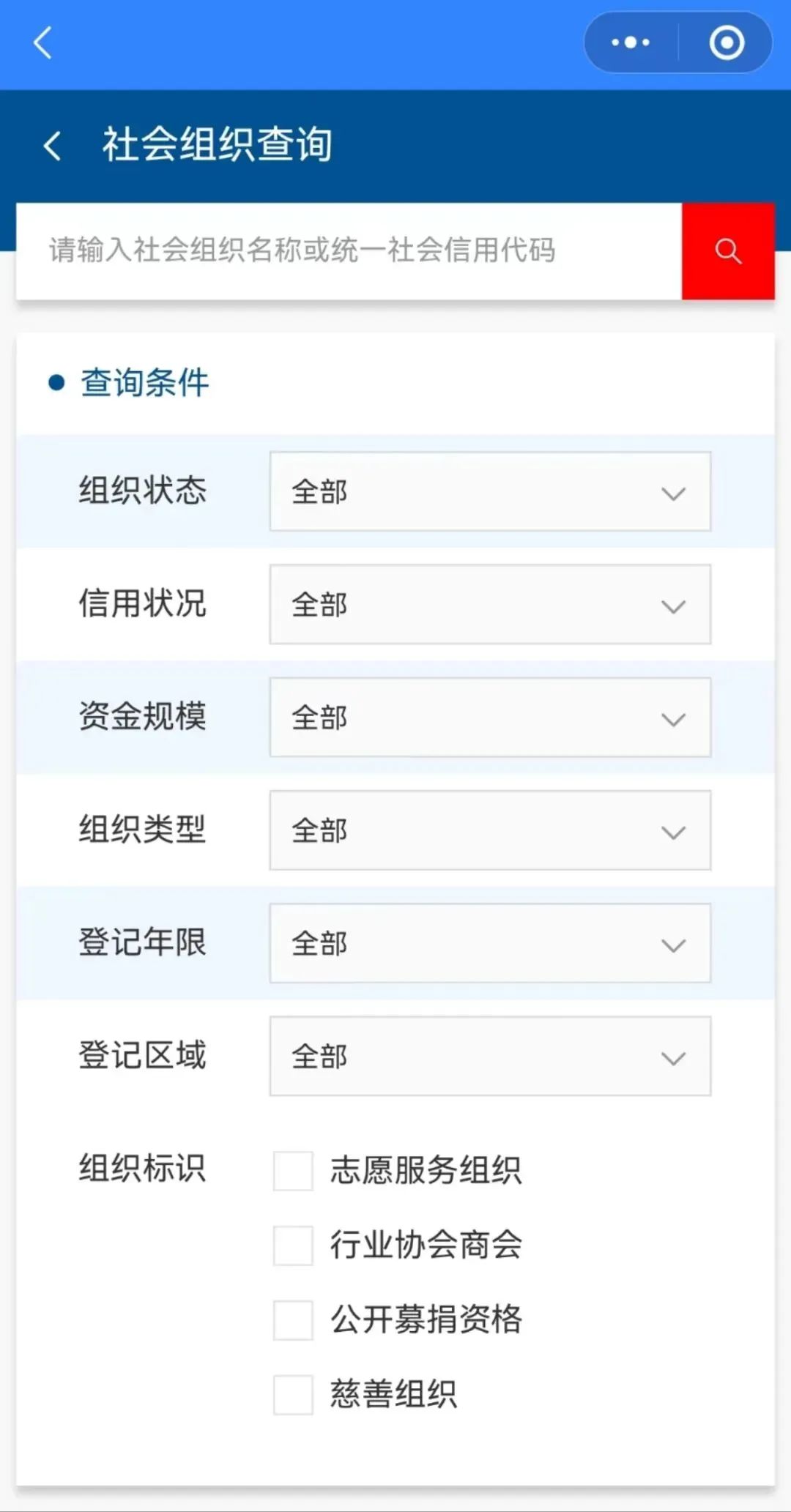Check the 行业协会商会 checkbox
The height and width of the screenshot is (1512, 791).
pyautogui.click(x=291, y=1246)
